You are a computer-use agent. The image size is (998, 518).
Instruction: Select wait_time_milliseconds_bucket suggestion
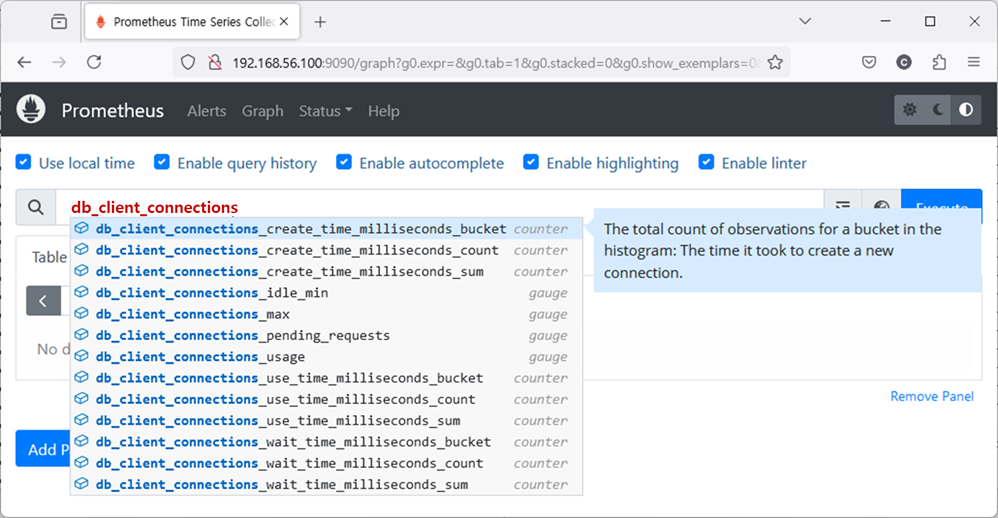(x=327, y=442)
